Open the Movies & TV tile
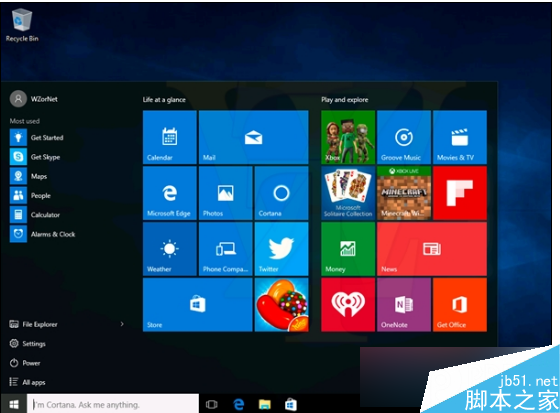560x413 pixels. click(x=460, y=137)
